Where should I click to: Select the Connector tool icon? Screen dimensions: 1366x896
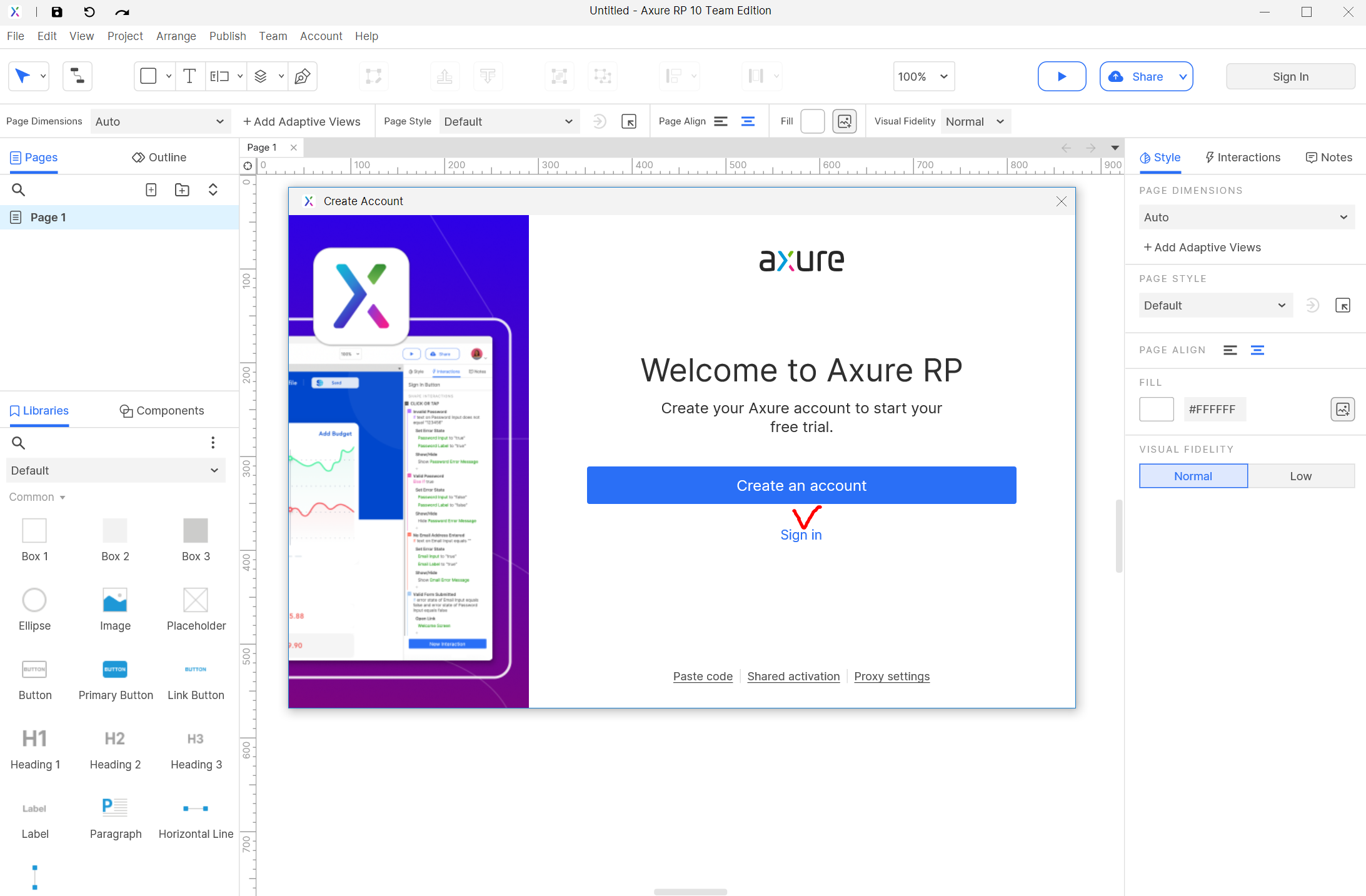78,76
